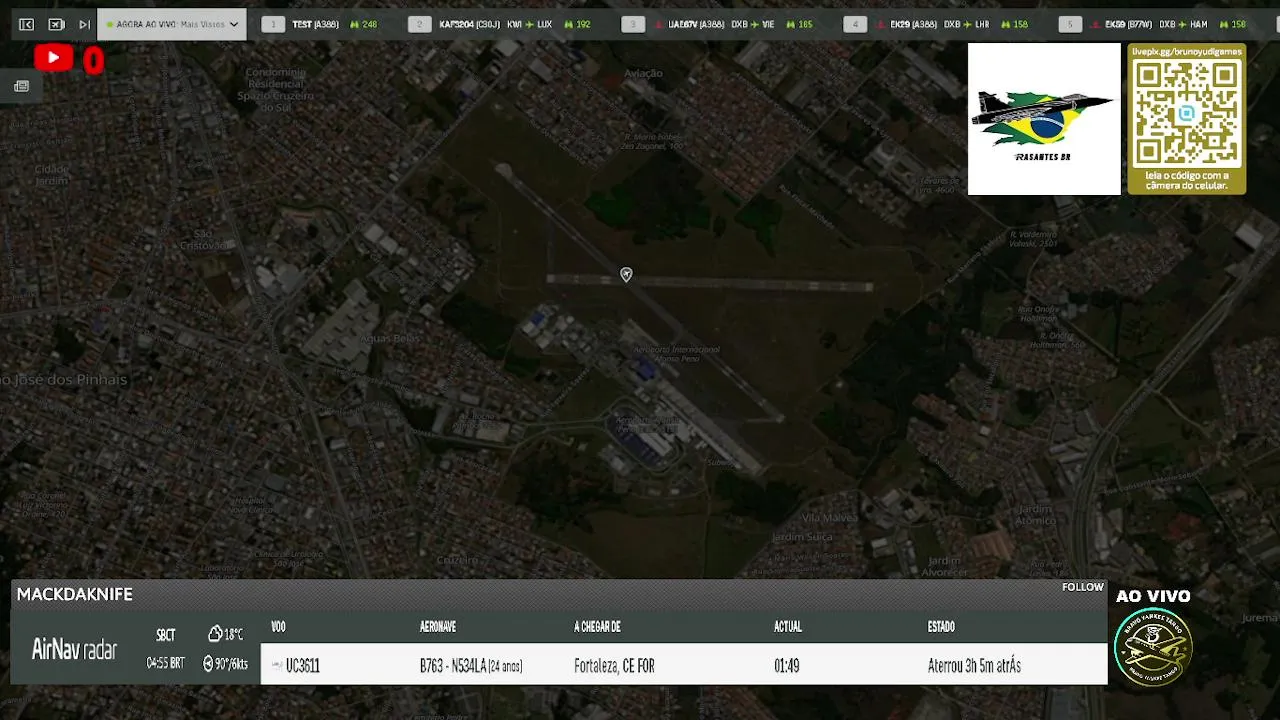
Task: Click the temperature icon next to 18°C
Action: tap(215, 634)
